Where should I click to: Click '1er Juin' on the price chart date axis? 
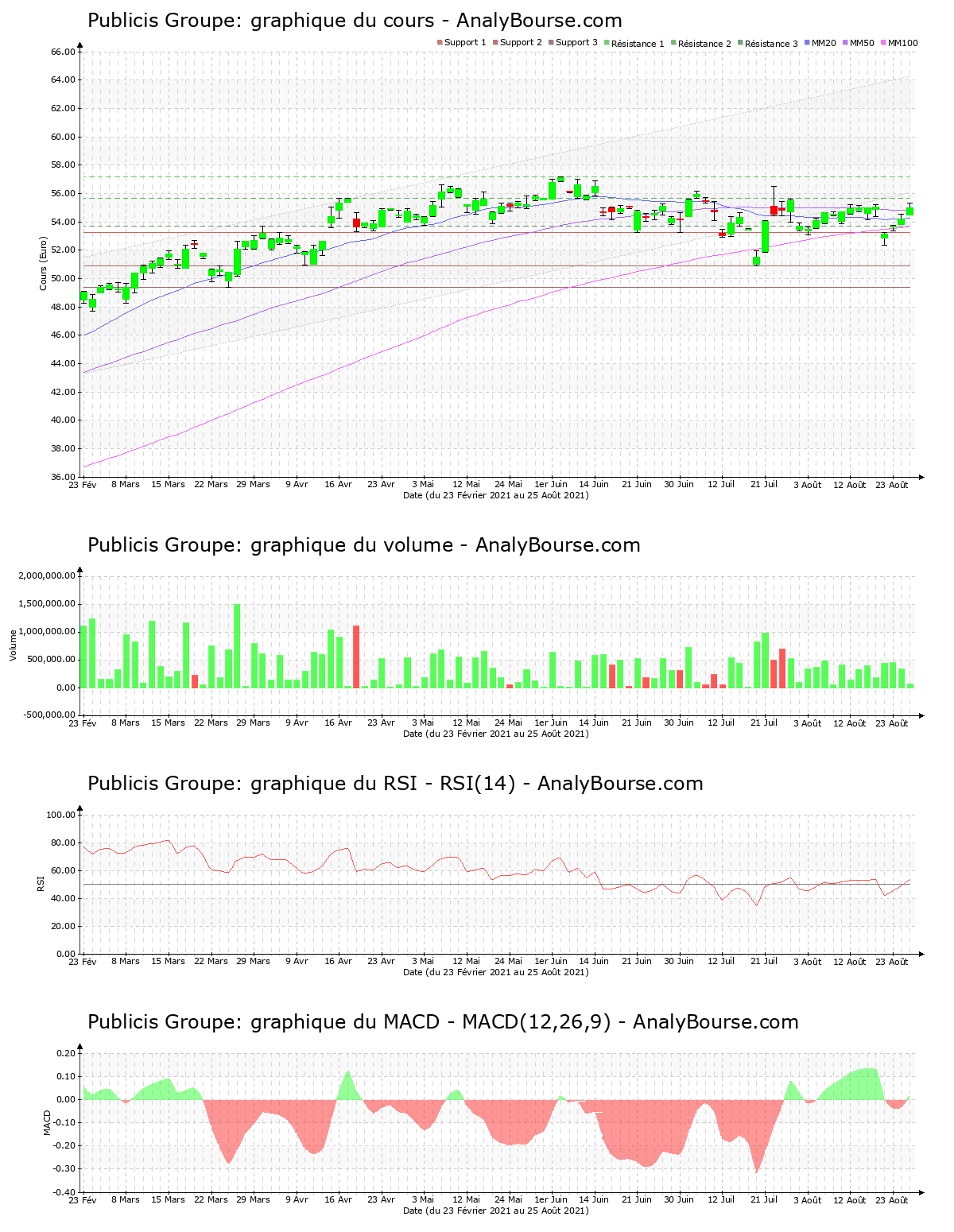(551, 485)
